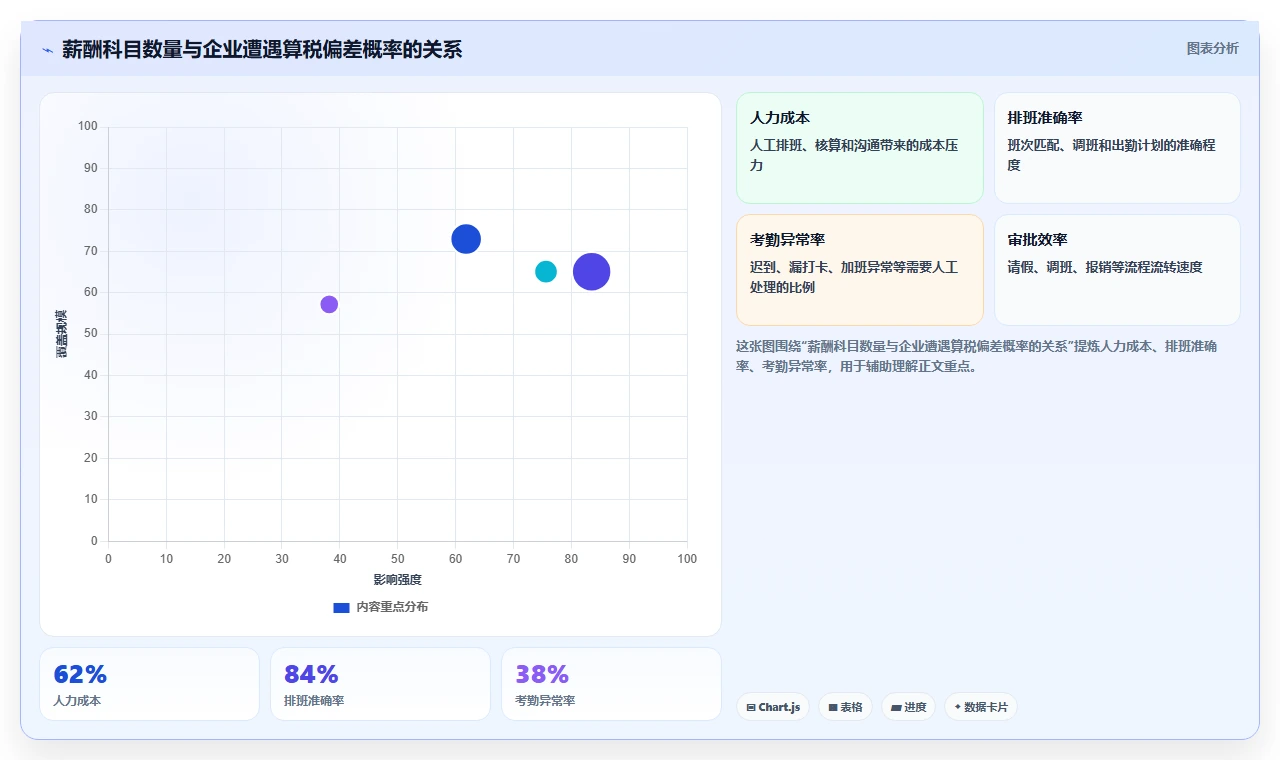Click the 图表分析 label in header
The height and width of the screenshot is (760, 1280).
tap(1212, 48)
